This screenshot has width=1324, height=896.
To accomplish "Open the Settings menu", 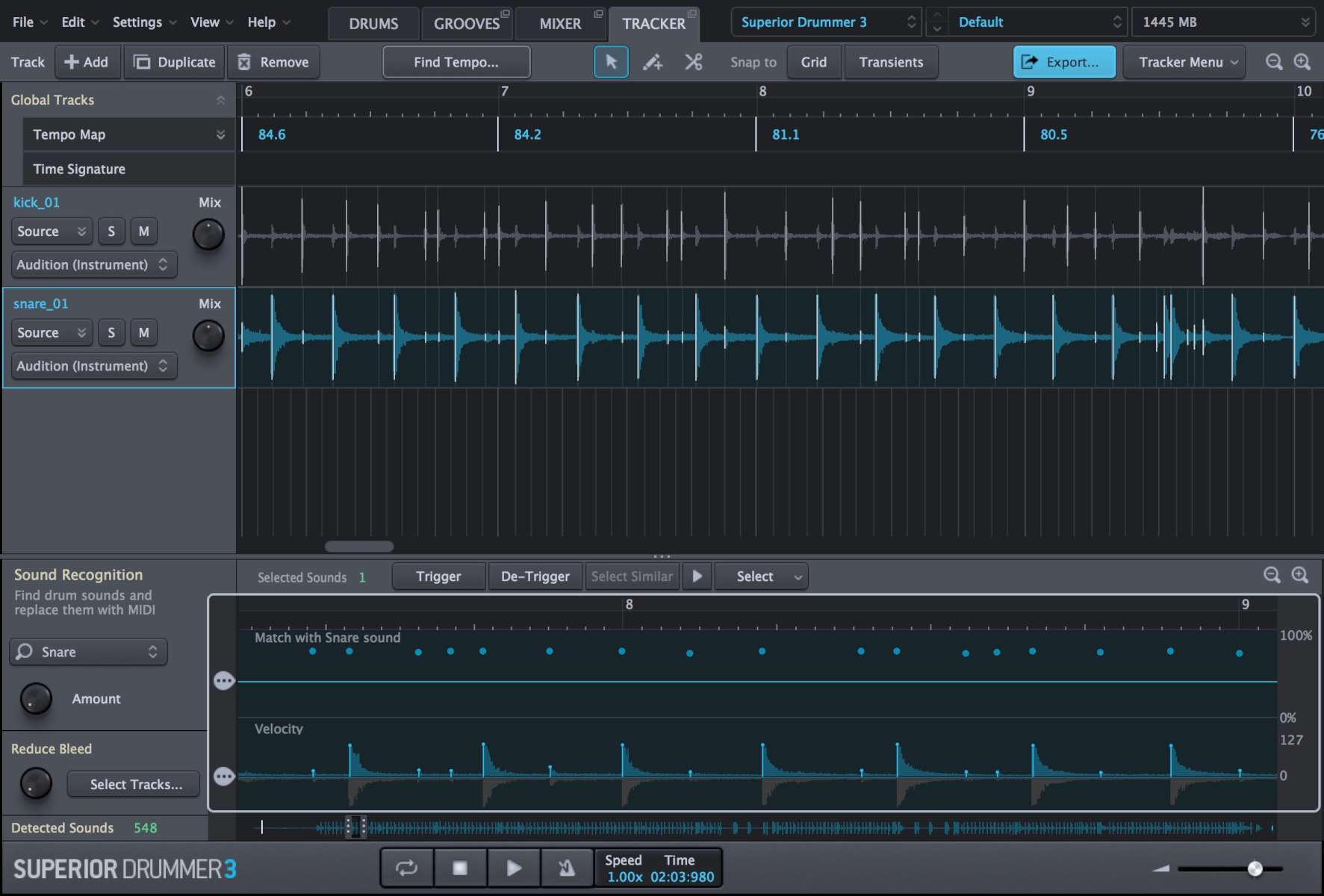I will 137,22.
